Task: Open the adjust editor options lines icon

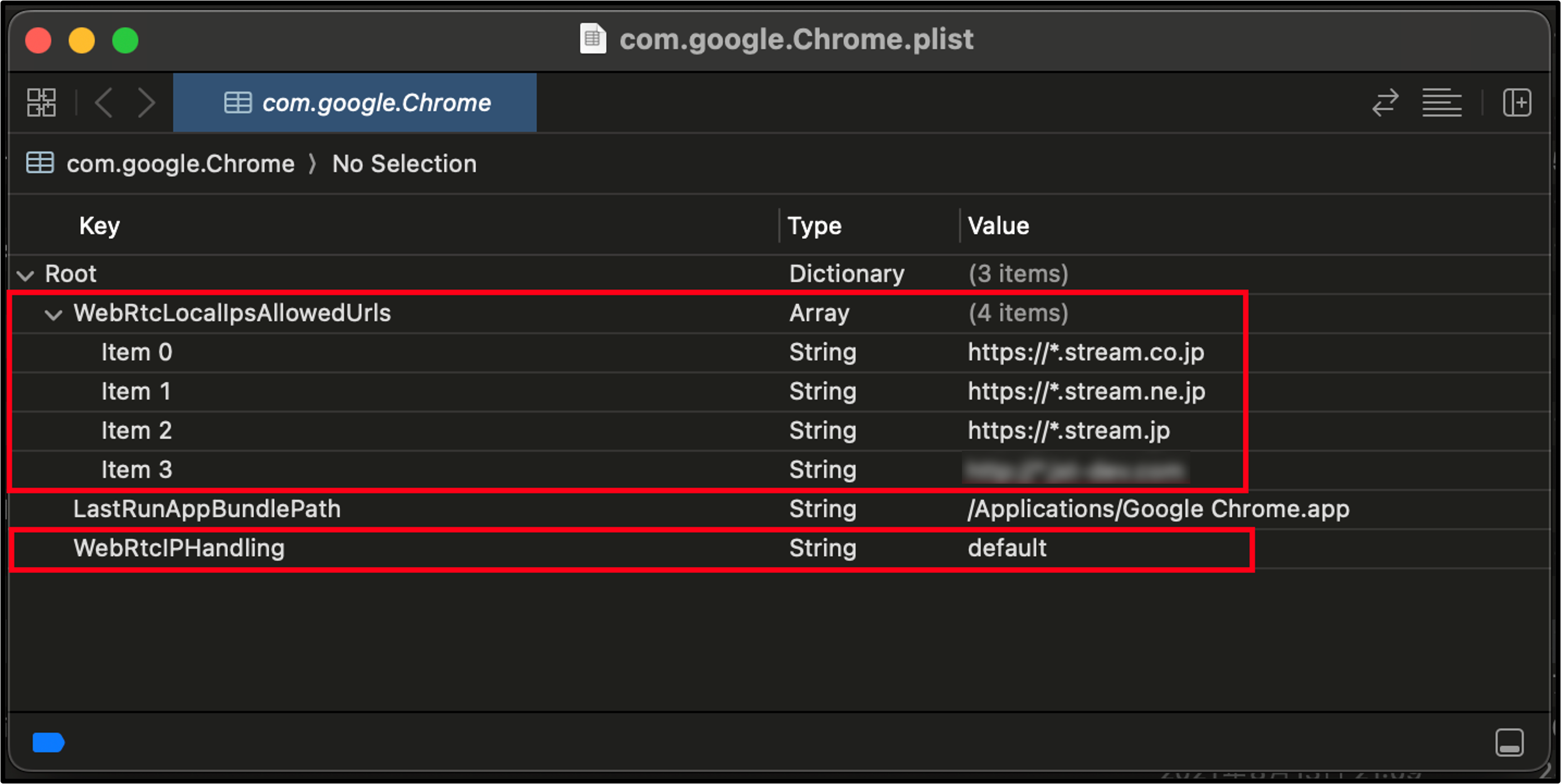Action: point(1442,103)
